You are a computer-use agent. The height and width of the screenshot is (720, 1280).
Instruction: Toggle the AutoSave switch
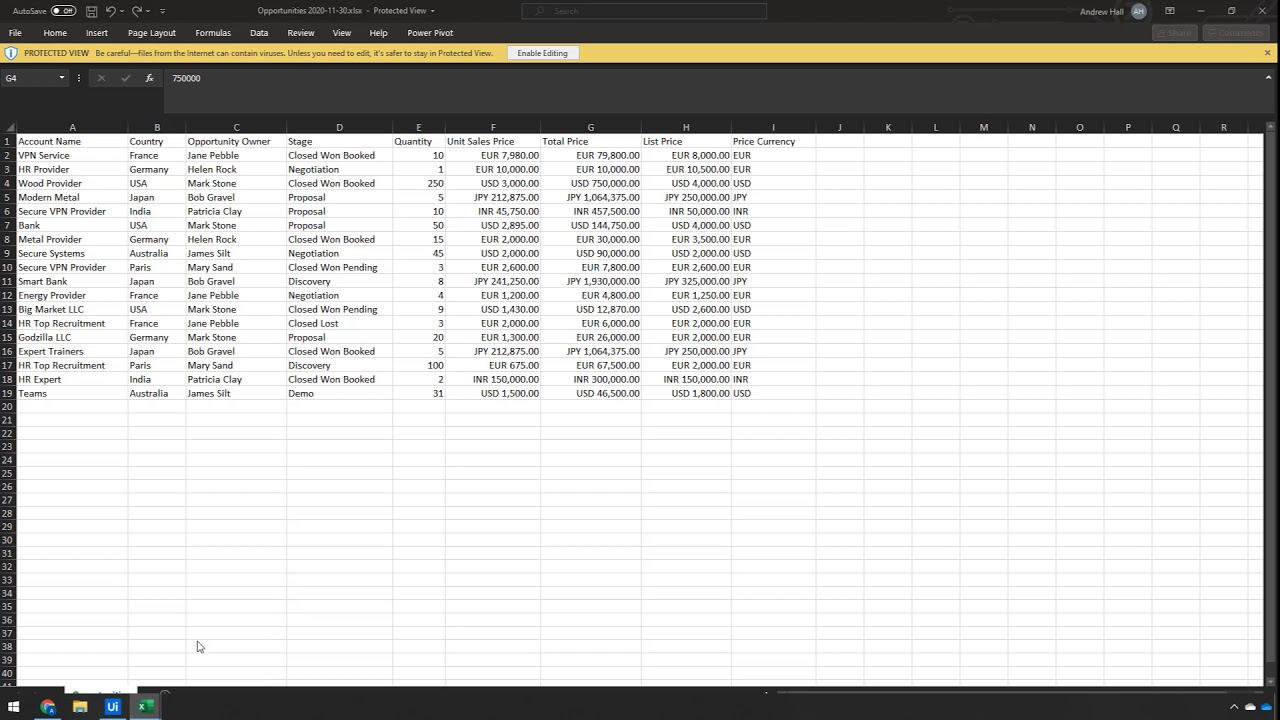coord(63,11)
